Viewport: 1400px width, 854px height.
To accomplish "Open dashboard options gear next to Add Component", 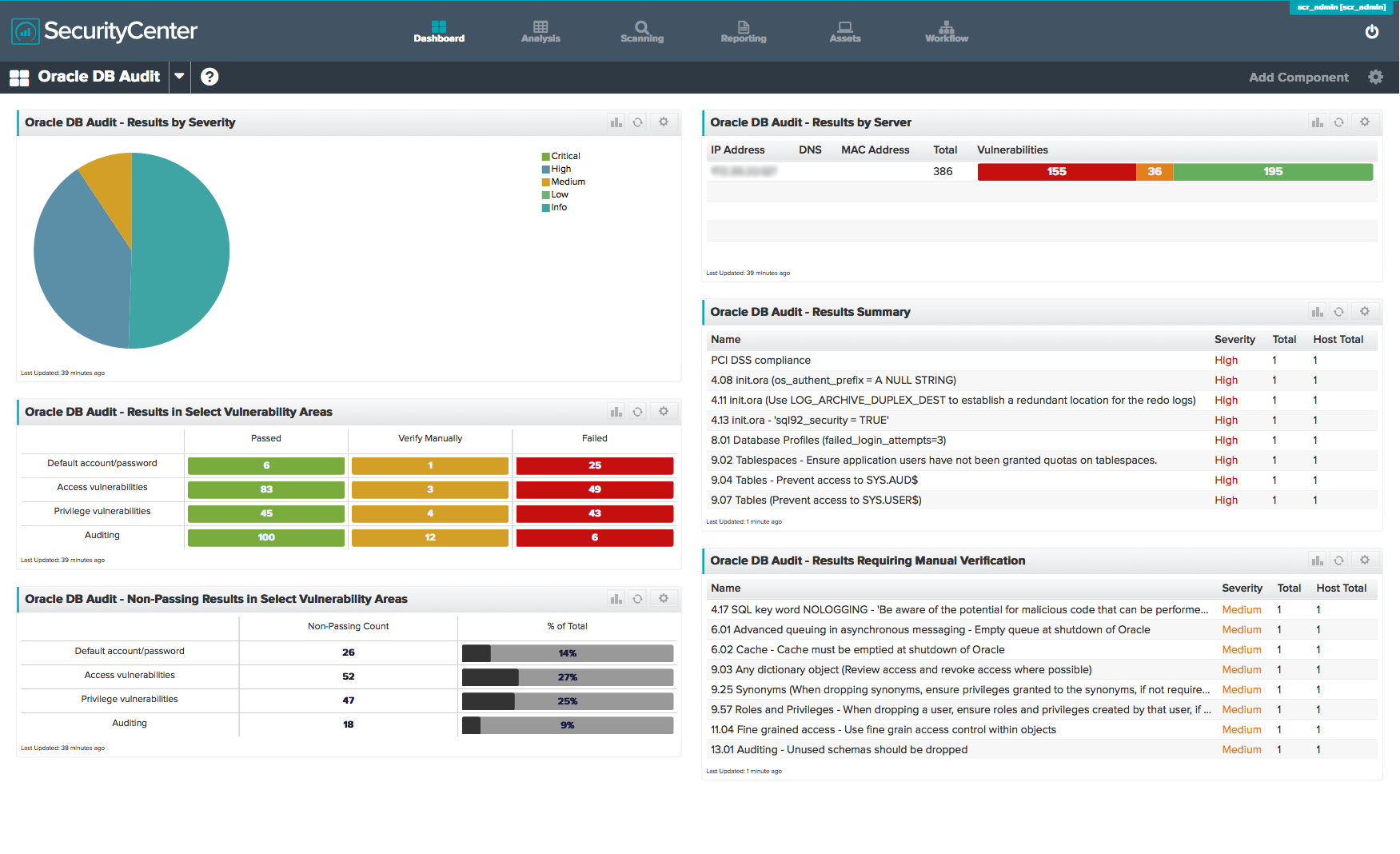I will (1375, 77).
